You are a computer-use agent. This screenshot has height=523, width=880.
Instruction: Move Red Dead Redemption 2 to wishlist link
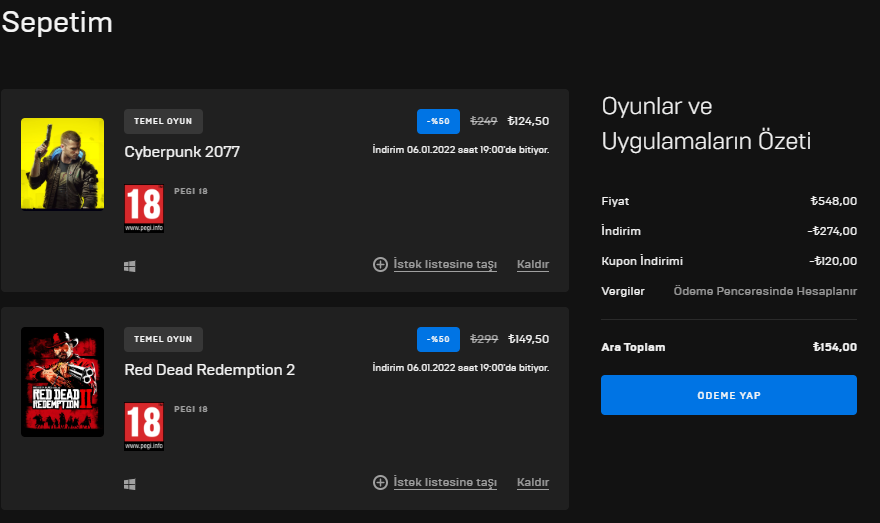pyautogui.click(x=445, y=483)
